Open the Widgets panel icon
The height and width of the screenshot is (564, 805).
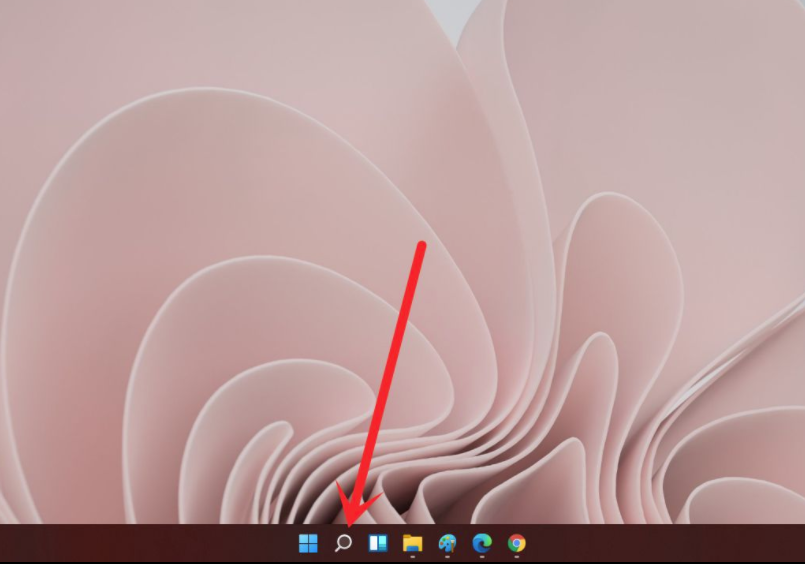coord(378,543)
